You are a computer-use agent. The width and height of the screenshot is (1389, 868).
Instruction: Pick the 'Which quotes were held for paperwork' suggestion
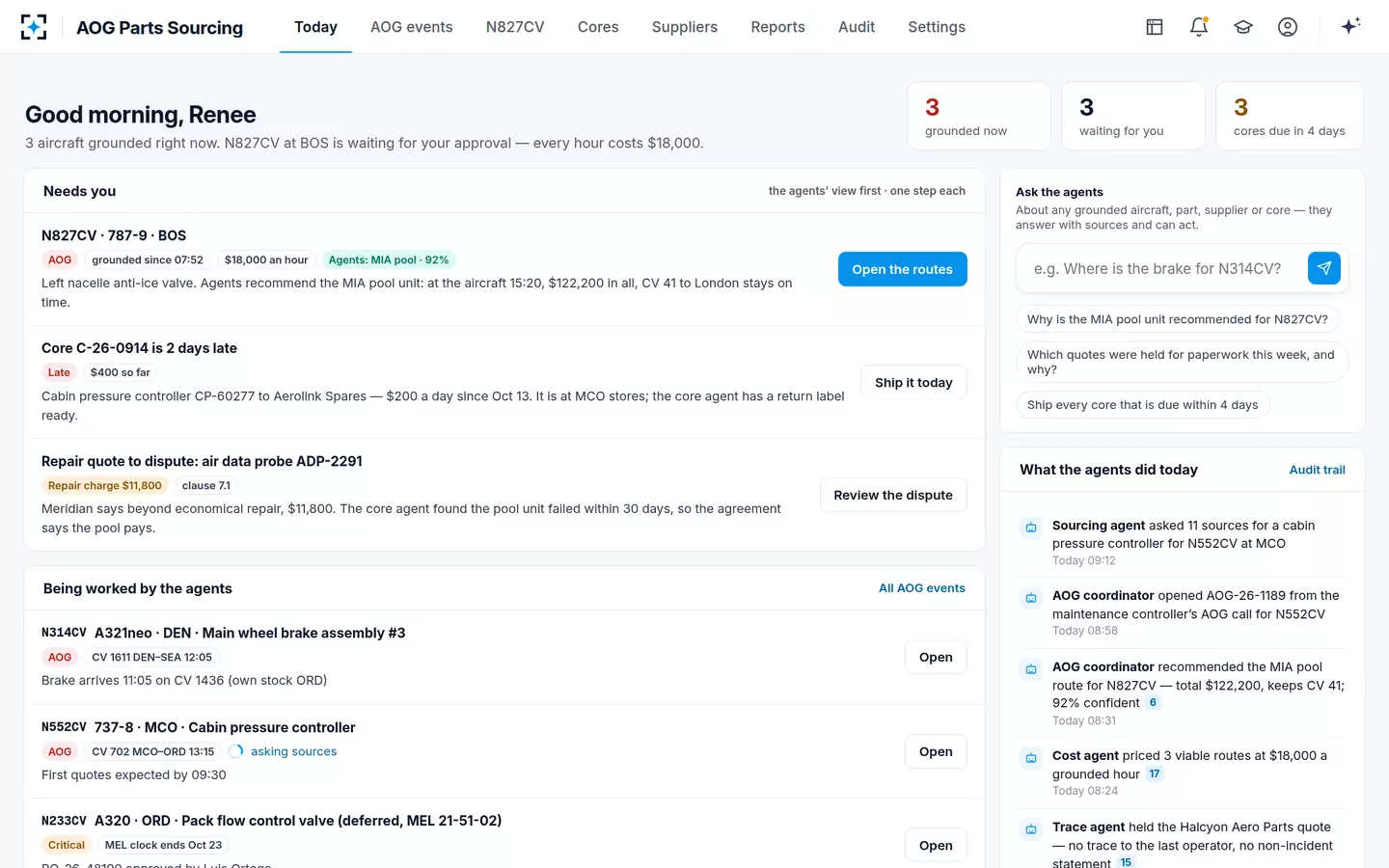click(1182, 362)
